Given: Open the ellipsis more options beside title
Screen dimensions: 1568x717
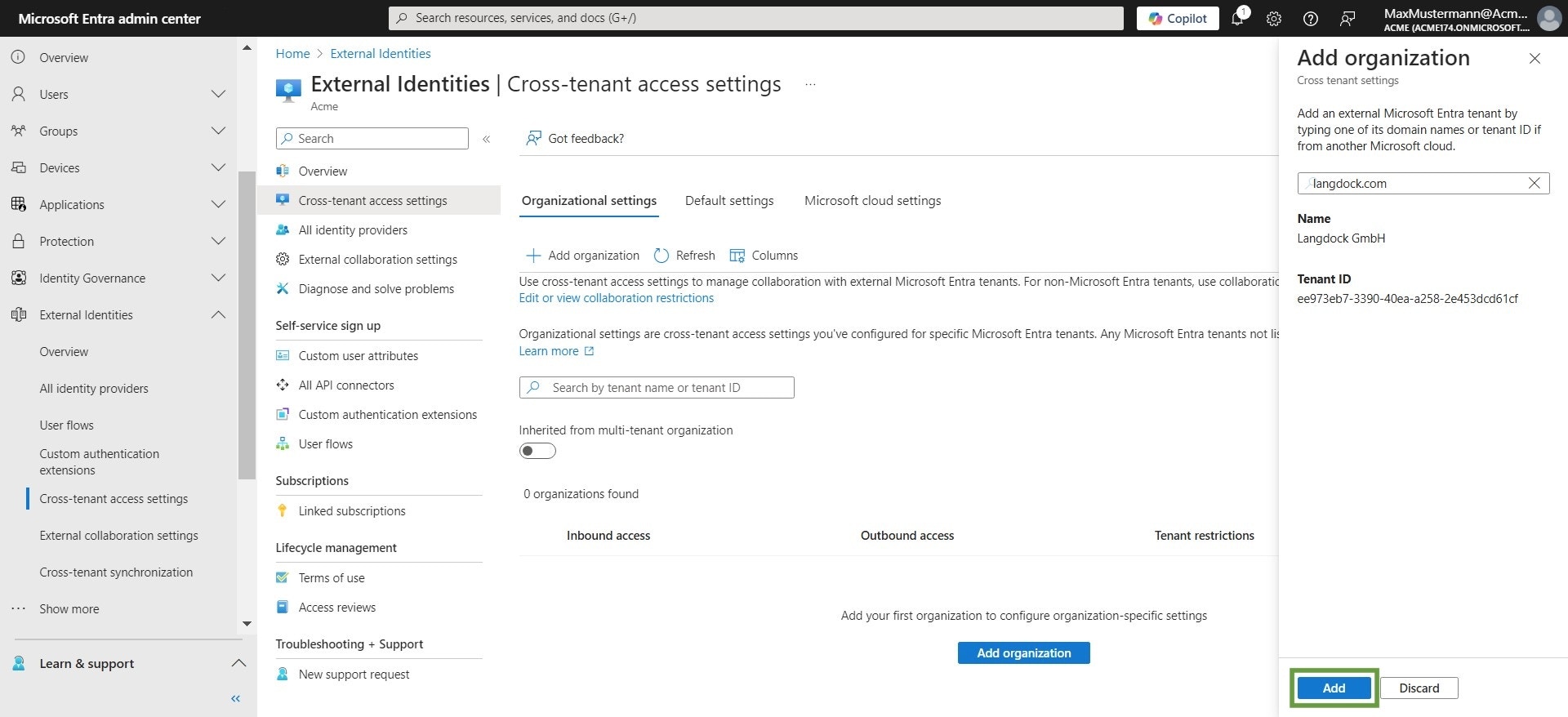Looking at the screenshot, I should [x=810, y=84].
